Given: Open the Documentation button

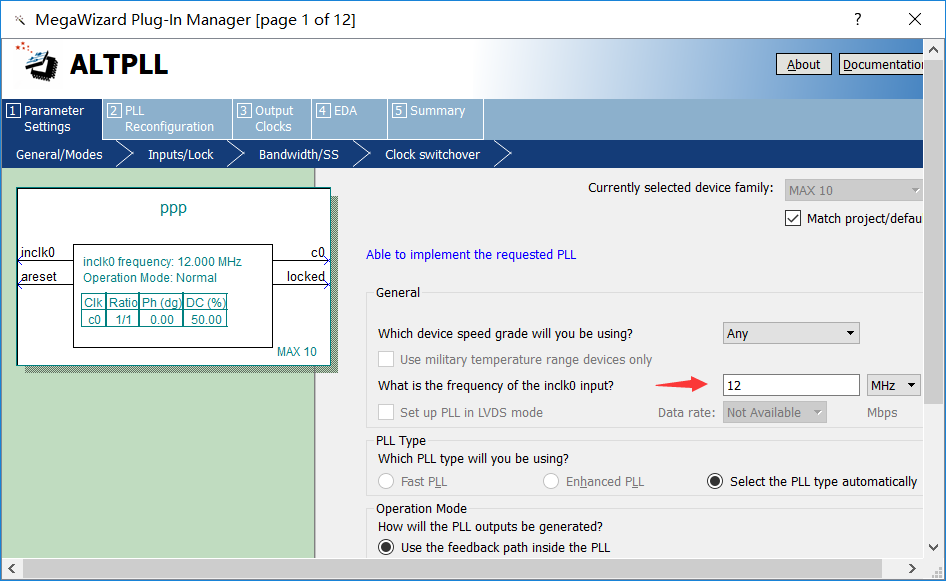Looking at the screenshot, I should (882, 64).
